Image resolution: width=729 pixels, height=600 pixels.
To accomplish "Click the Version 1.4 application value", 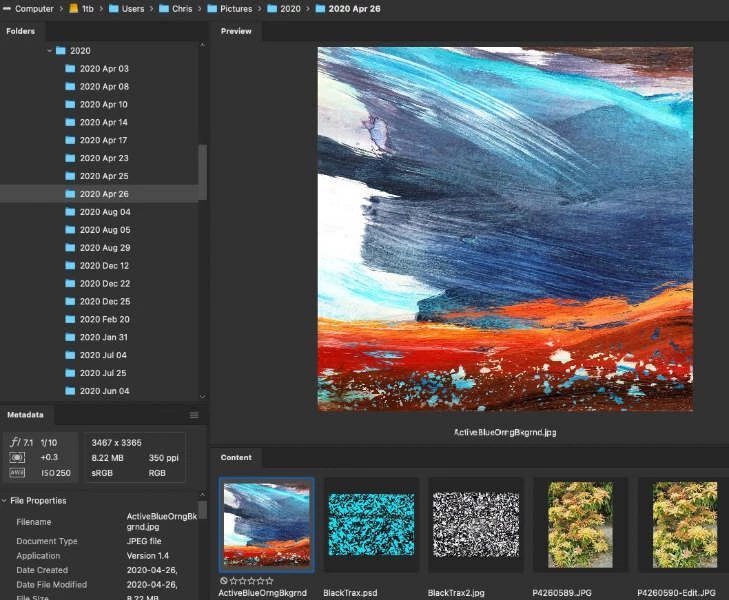I will [147, 555].
